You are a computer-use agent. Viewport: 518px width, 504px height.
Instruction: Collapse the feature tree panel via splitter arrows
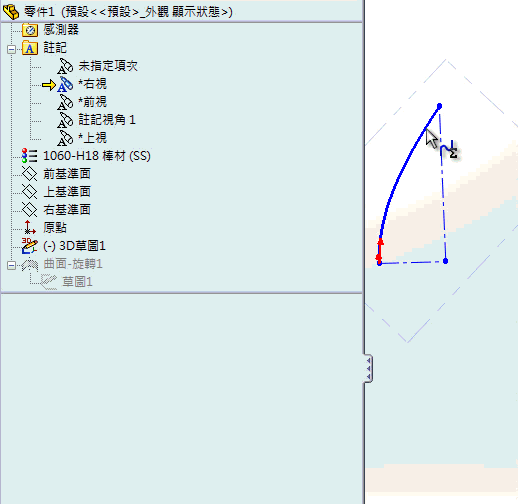click(x=368, y=368)
